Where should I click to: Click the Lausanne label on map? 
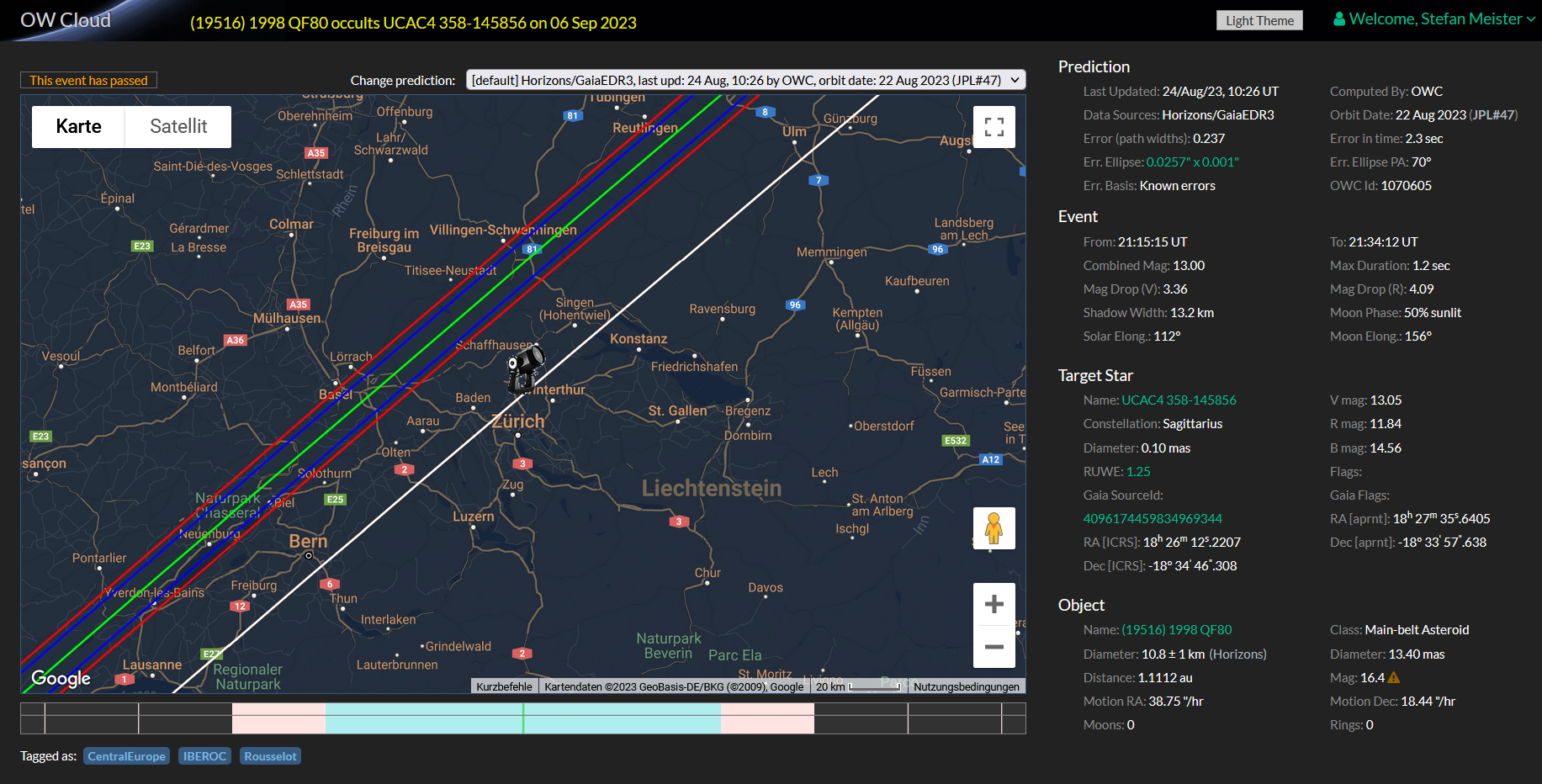point(152,665)
